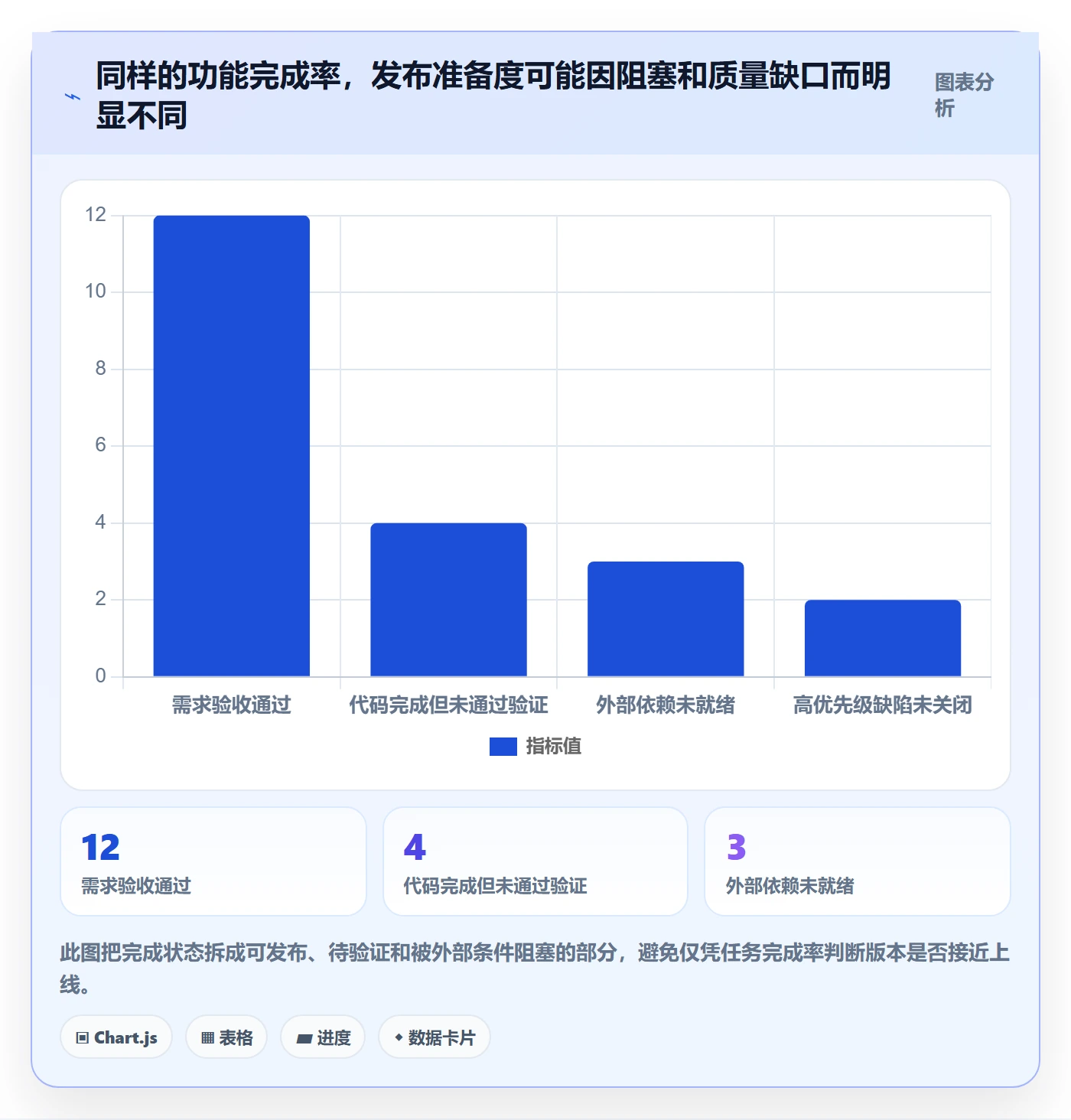The image size is (1071, 1120).
Task: Click the 数据卡片 tag chip
Action: 435,1037
